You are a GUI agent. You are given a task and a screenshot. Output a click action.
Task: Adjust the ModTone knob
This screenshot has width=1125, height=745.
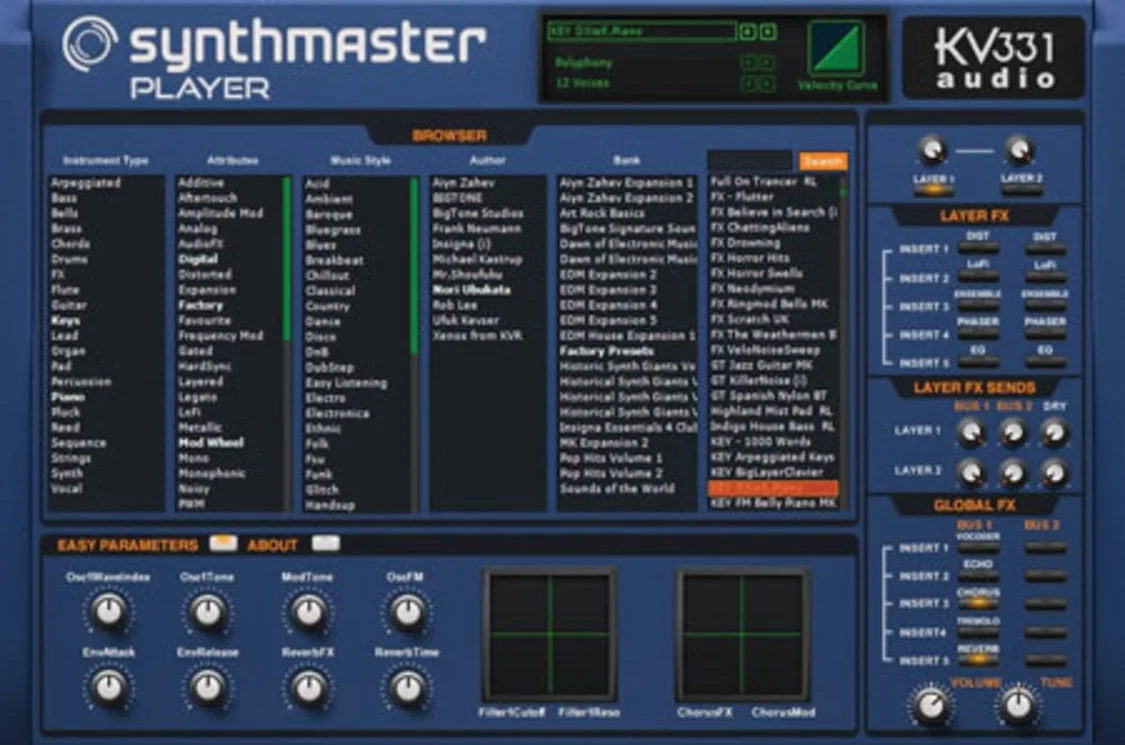(x=309, y=612)
